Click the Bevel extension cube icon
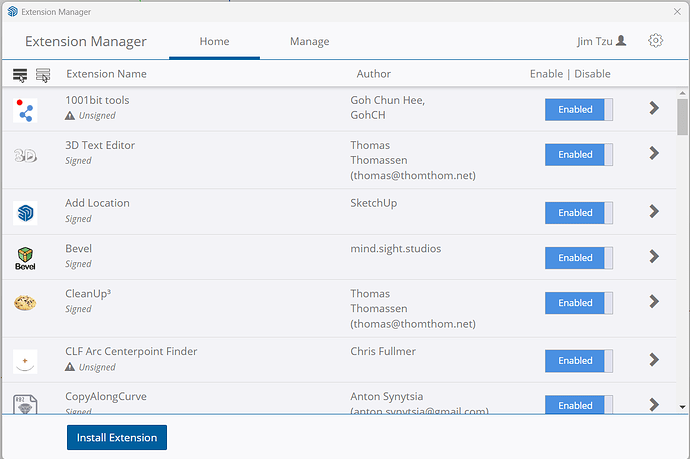 pyautogui.click(x=25, y=258)
